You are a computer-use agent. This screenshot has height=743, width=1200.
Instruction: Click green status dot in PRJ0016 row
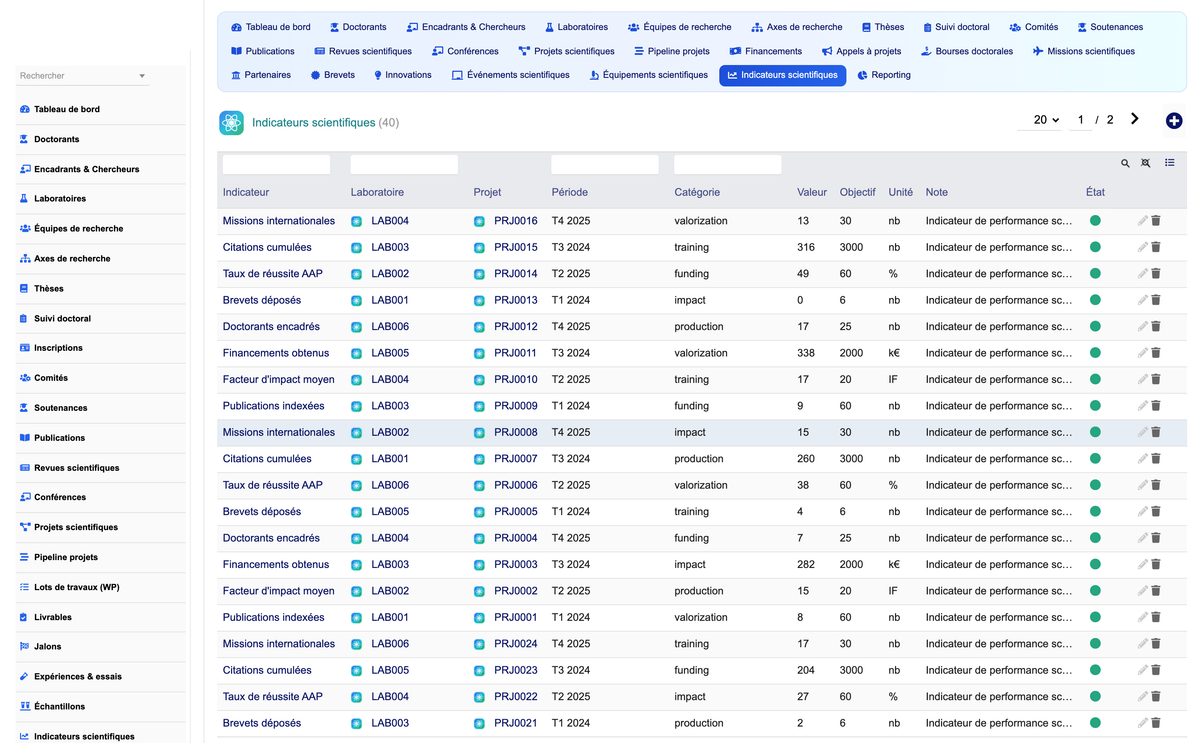coord(1095,221)
